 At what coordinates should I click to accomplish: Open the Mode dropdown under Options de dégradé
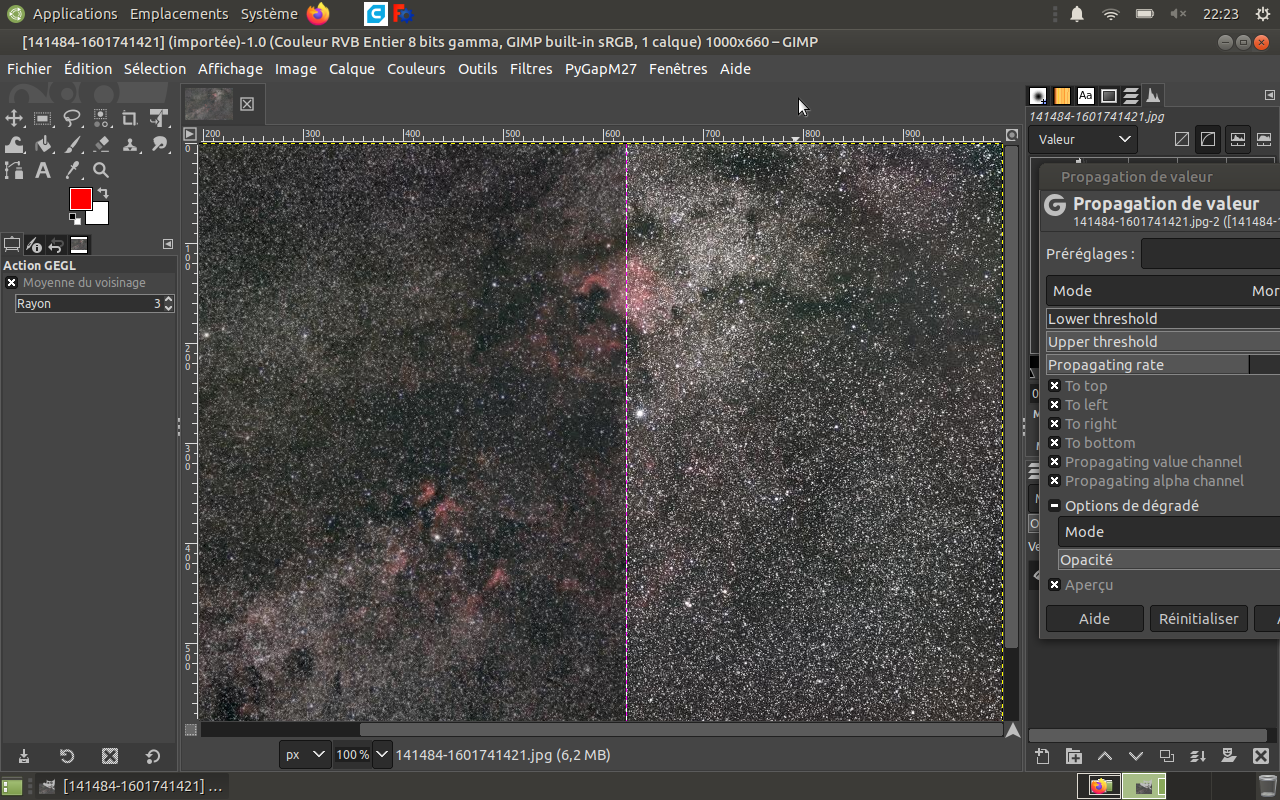[1169, 532]
